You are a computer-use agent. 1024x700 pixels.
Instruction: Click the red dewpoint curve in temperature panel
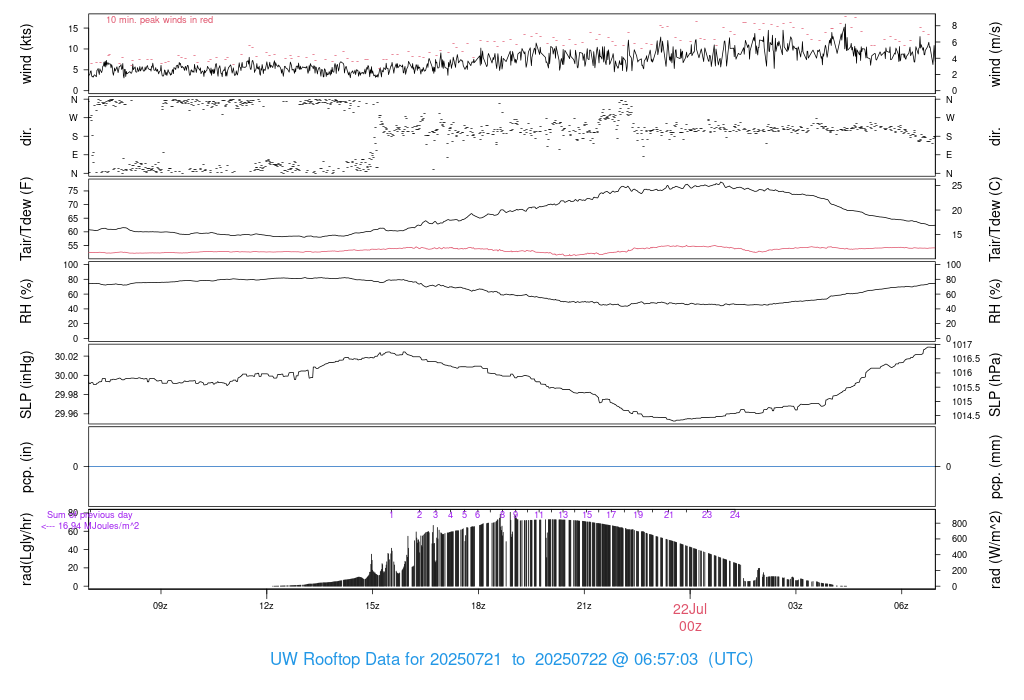(512, 250)
